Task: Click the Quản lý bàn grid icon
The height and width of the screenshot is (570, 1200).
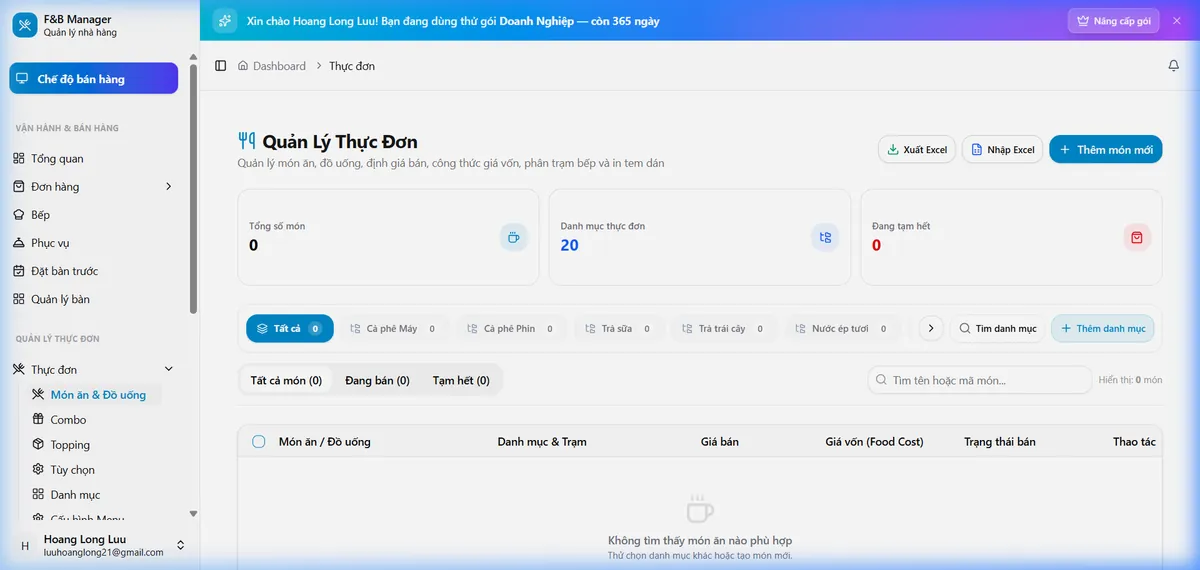Action: coord(19,299)
